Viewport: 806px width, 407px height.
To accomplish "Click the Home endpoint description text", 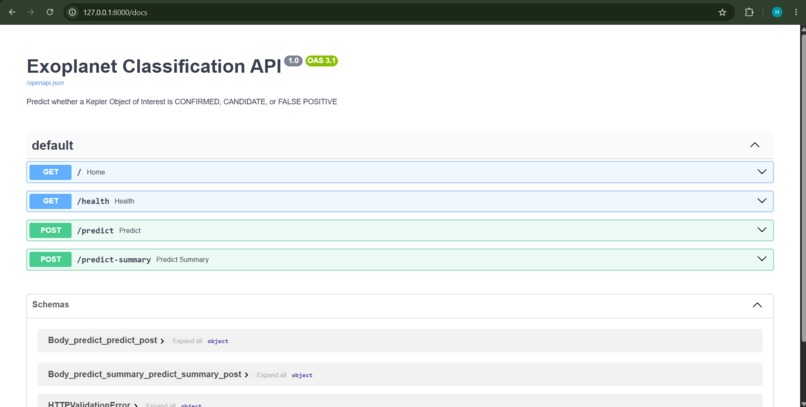I will (96, 172).
